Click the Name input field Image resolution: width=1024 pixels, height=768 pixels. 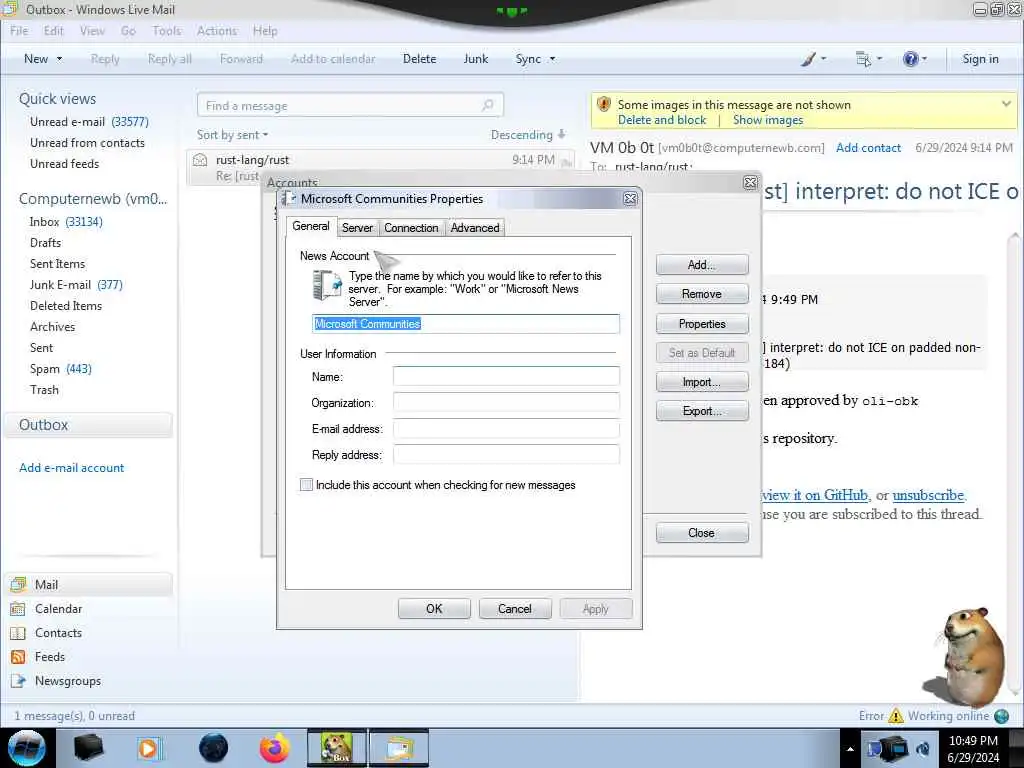506,376
